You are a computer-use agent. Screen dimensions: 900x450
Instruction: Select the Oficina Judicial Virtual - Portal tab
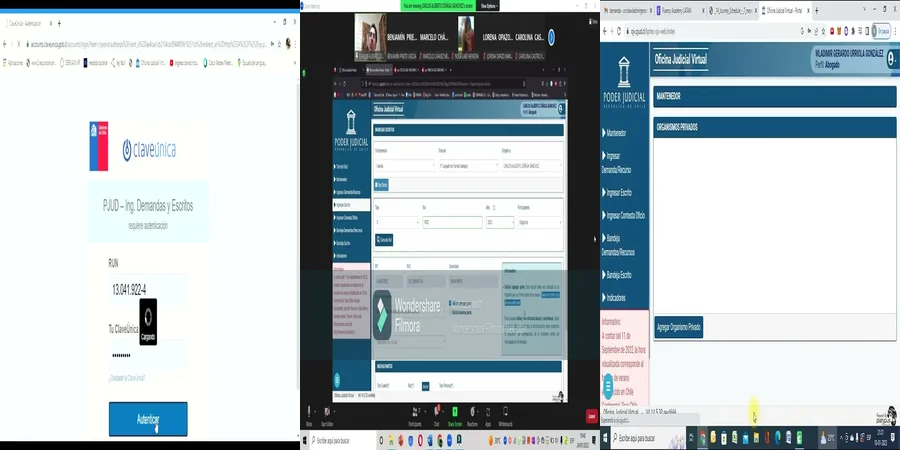point(785,10)
